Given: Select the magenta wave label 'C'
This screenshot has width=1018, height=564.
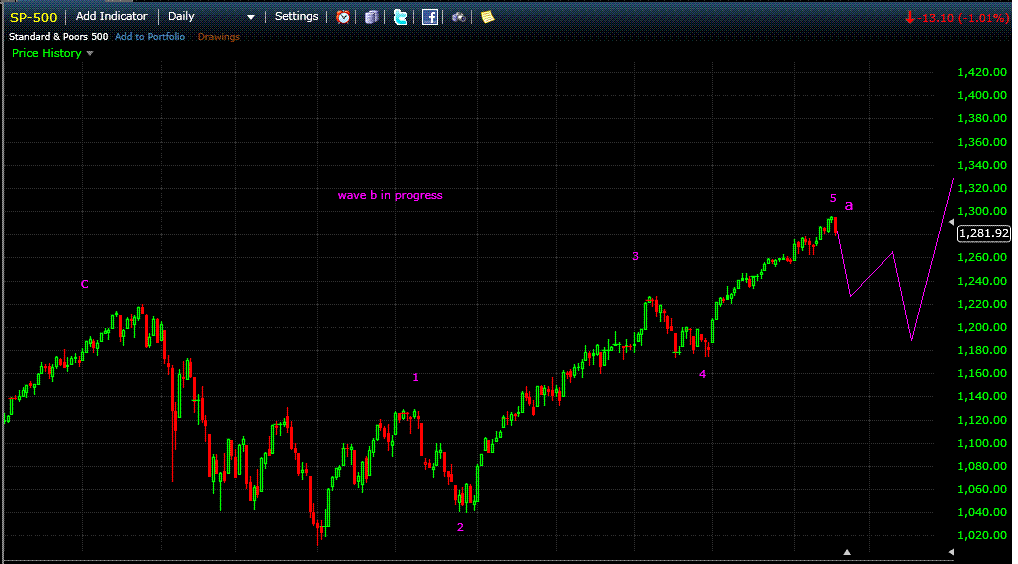Looking at the screenshot, I should pyautogui.click(x=84, y=284).
